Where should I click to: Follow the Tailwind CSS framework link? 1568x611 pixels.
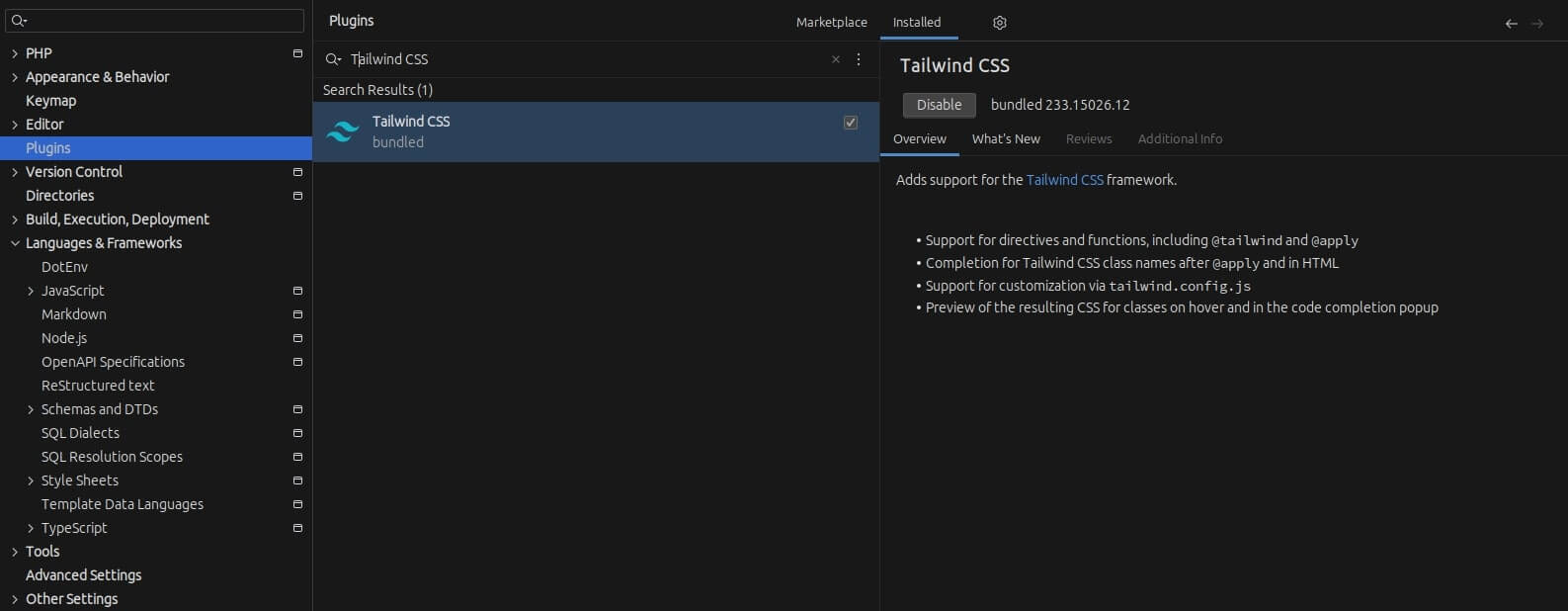[x=1065, y=180]
